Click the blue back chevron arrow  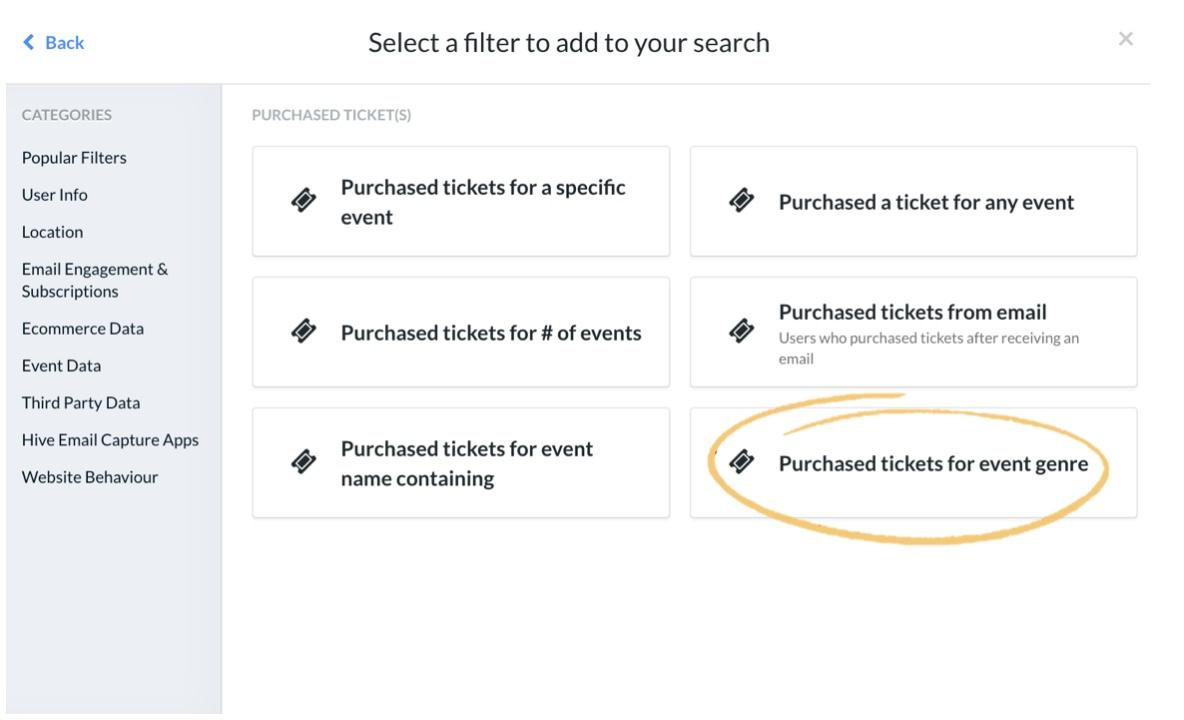point(29,42)
